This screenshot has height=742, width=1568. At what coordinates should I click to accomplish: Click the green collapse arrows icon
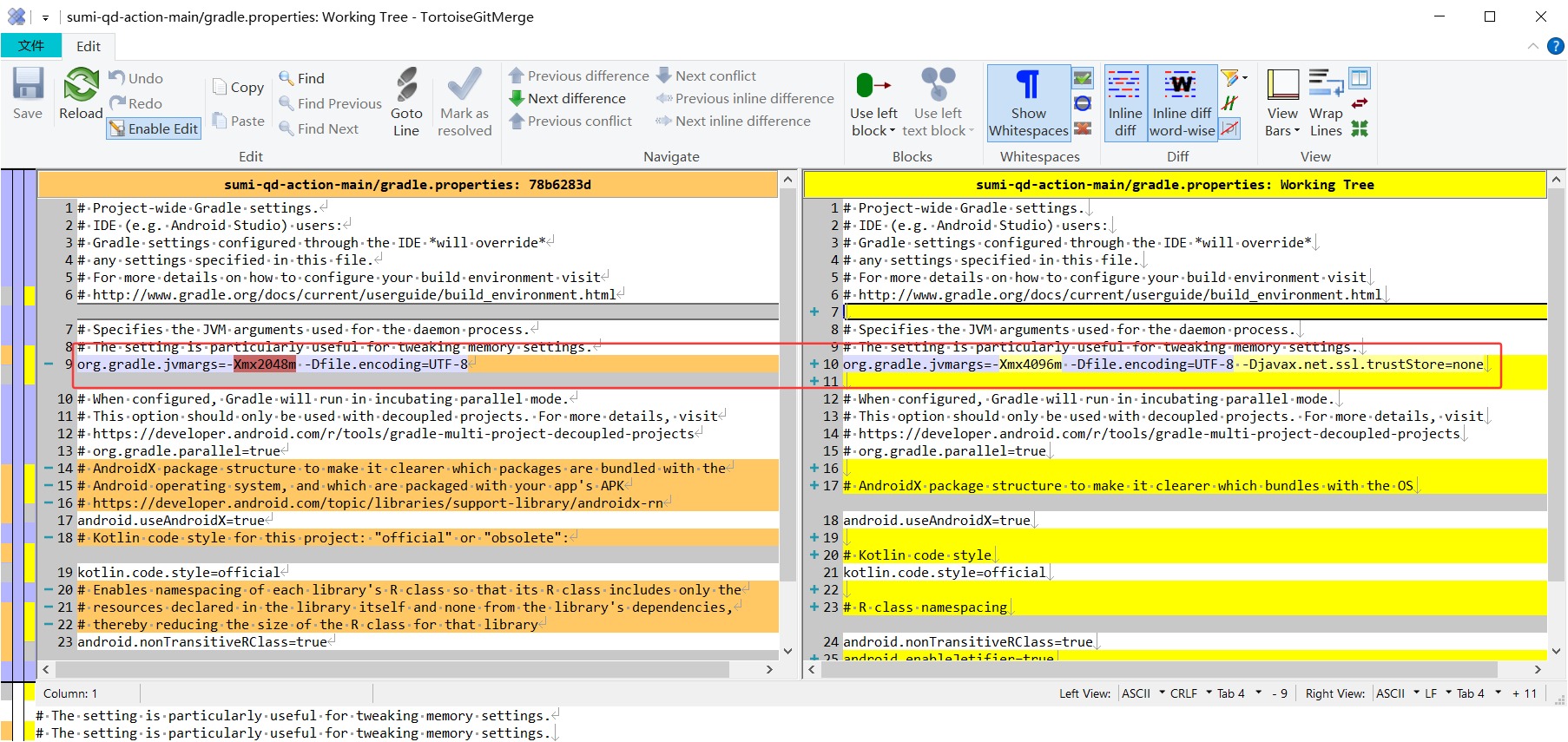1360,128
